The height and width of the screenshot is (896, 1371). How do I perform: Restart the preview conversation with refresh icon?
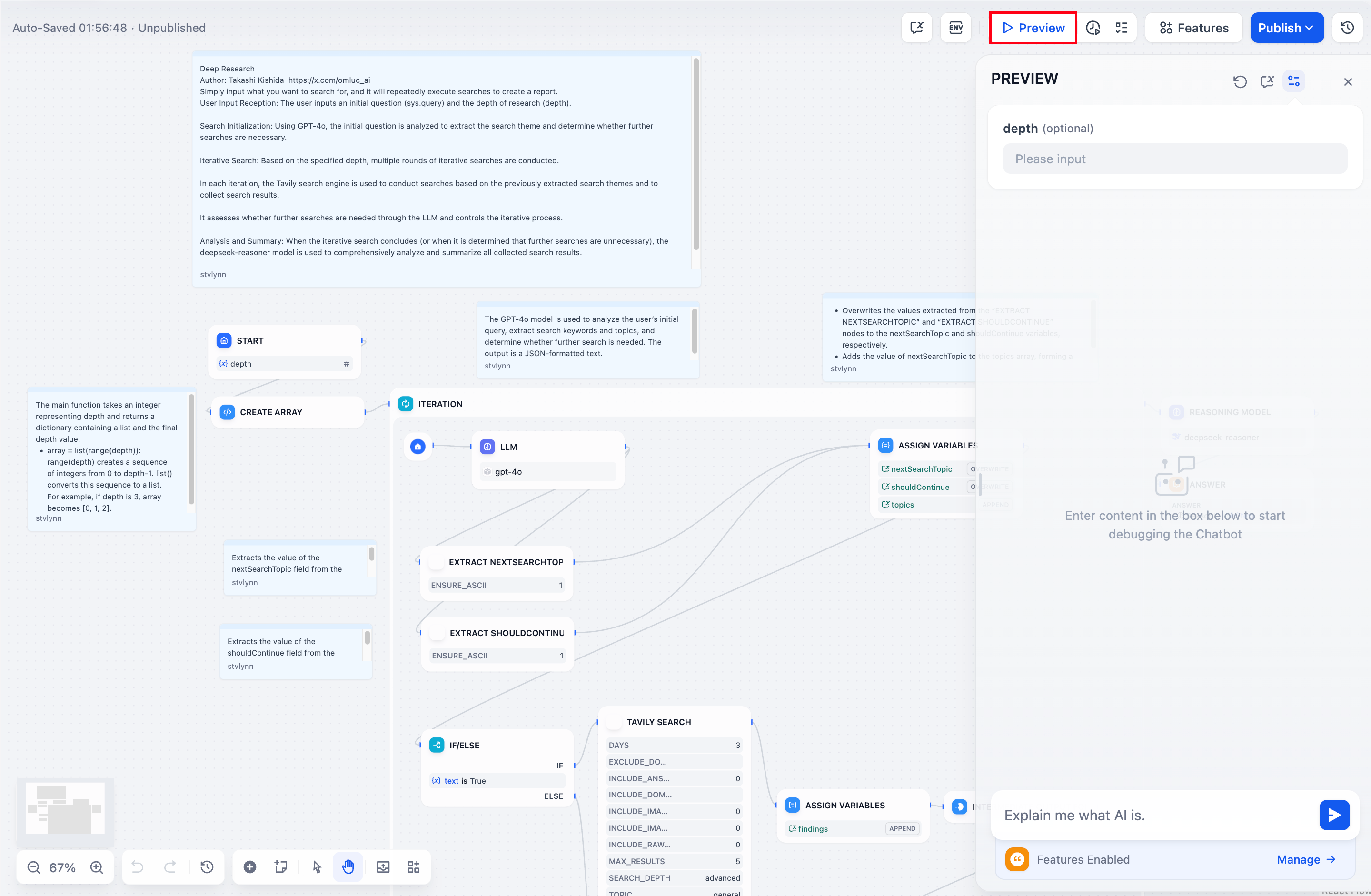(1240, 82)
